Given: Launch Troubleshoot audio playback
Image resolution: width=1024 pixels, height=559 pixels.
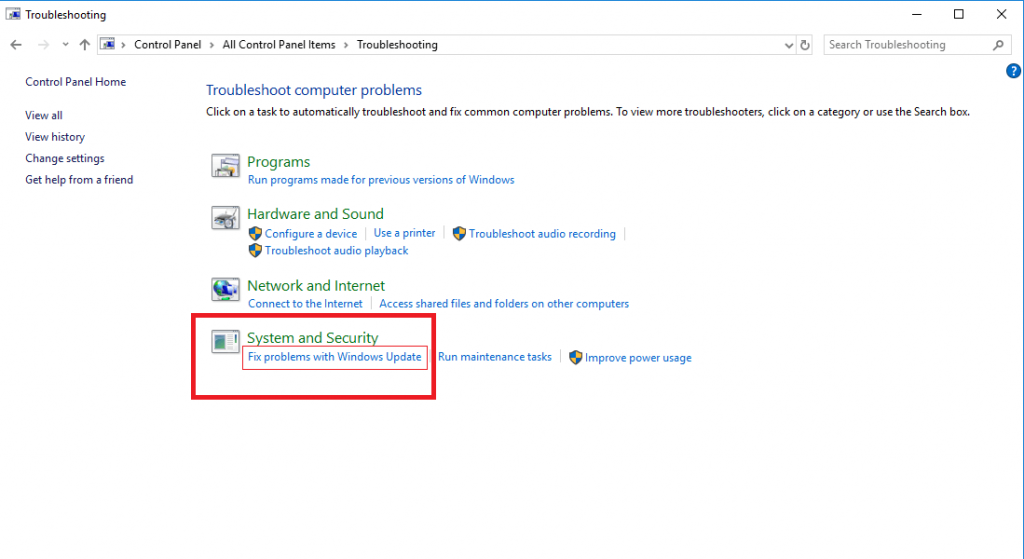Looking at the screenshot, I should pyautogui.click(x=336, y=251).
